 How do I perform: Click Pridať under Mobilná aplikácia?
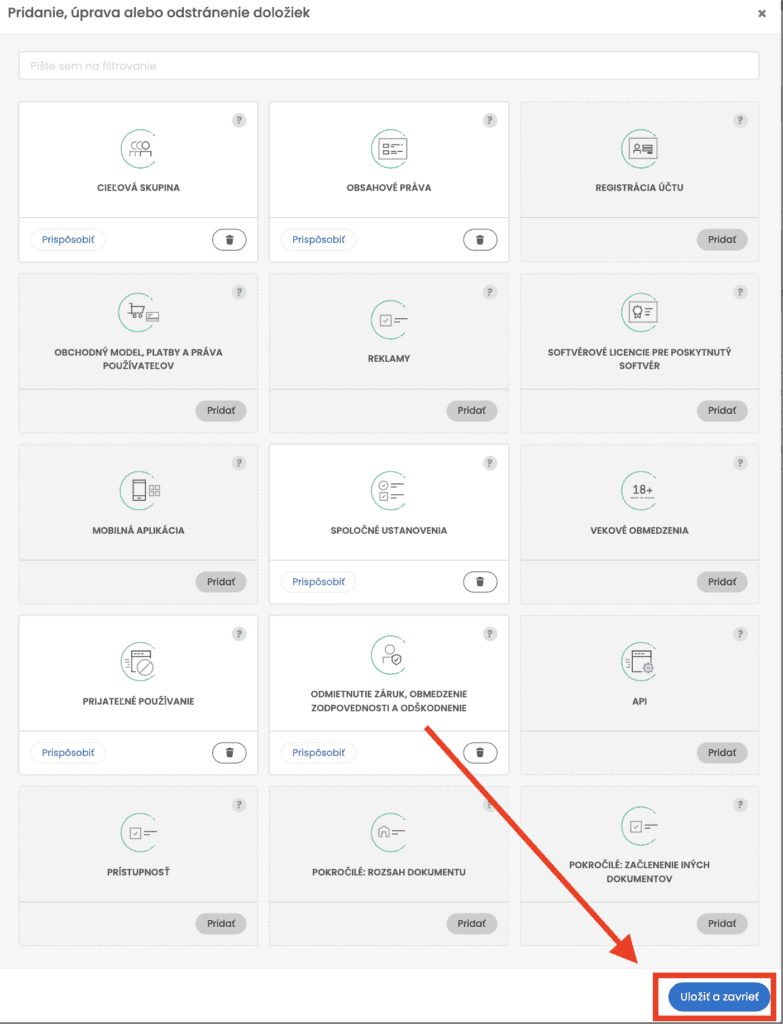pos(221,581)
